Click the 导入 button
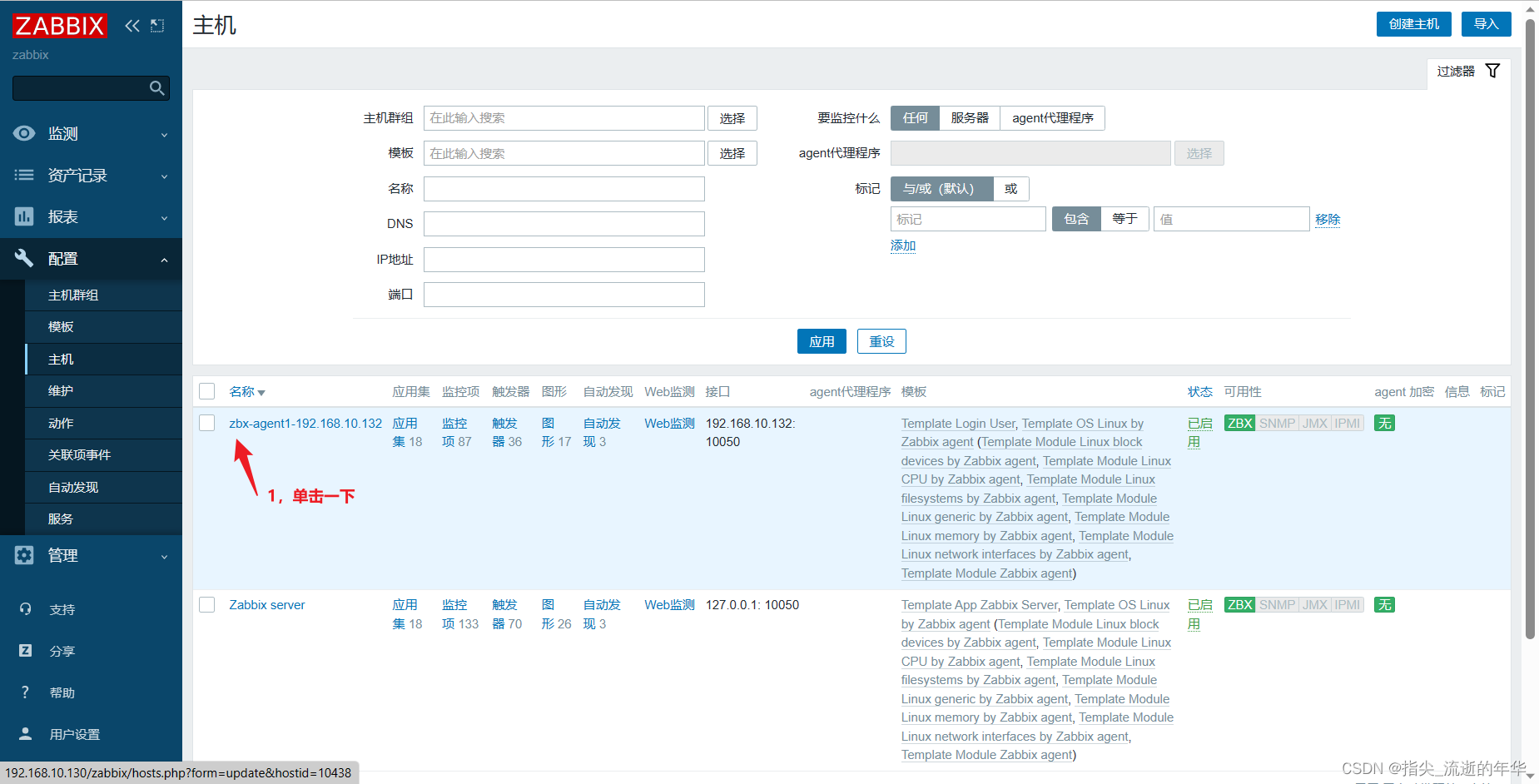 click(1486, 24)
